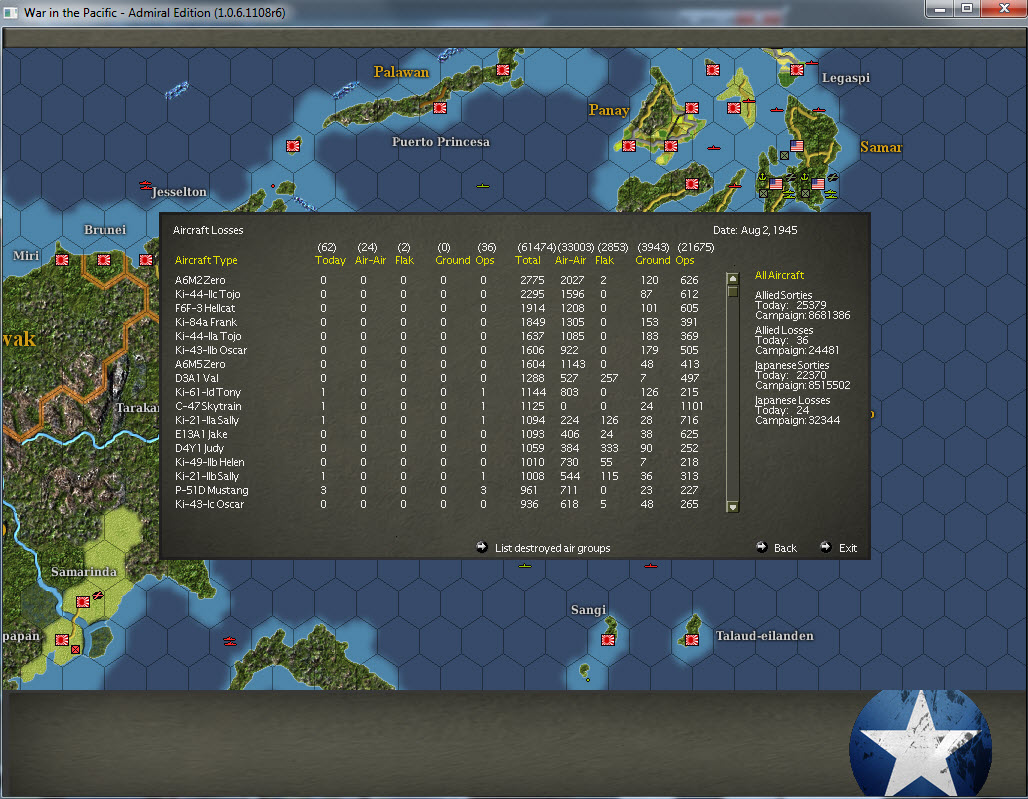Go Back from Aircraft Losses

(785, 548)
